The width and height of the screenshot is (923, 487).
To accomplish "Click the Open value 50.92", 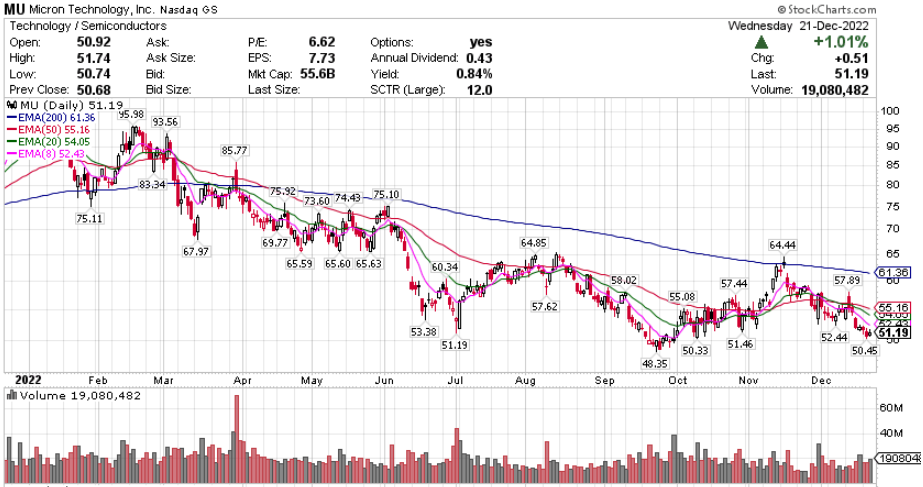I will point(94,42).
